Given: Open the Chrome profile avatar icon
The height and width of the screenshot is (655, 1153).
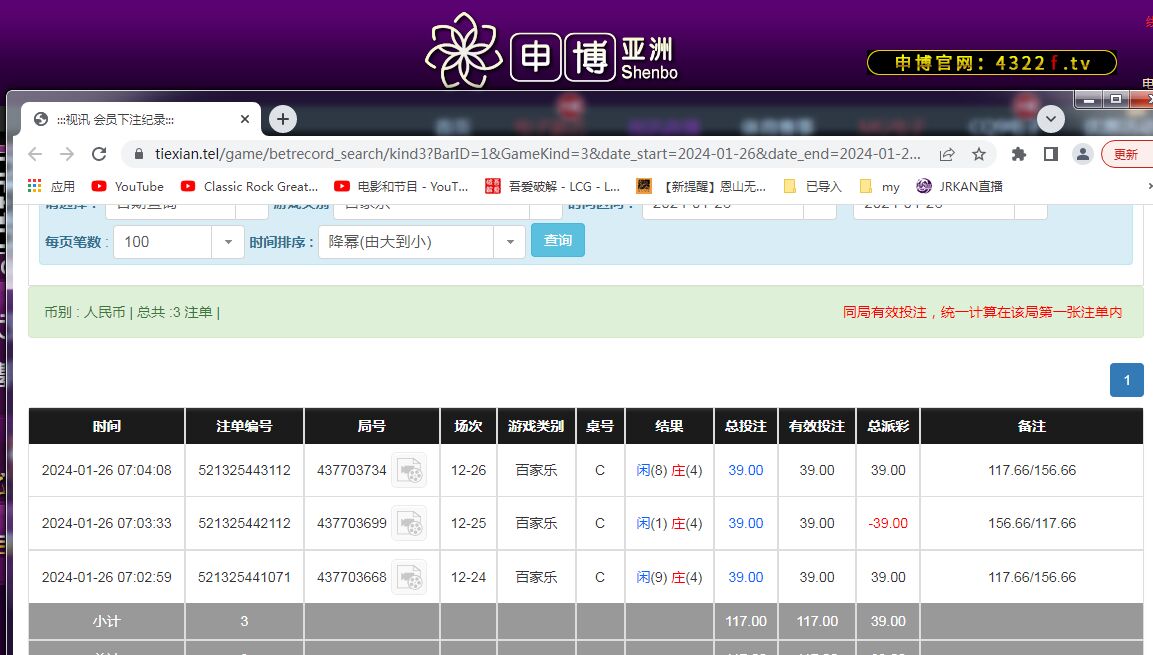Looking at the screenshot, I should [1082, 154].
